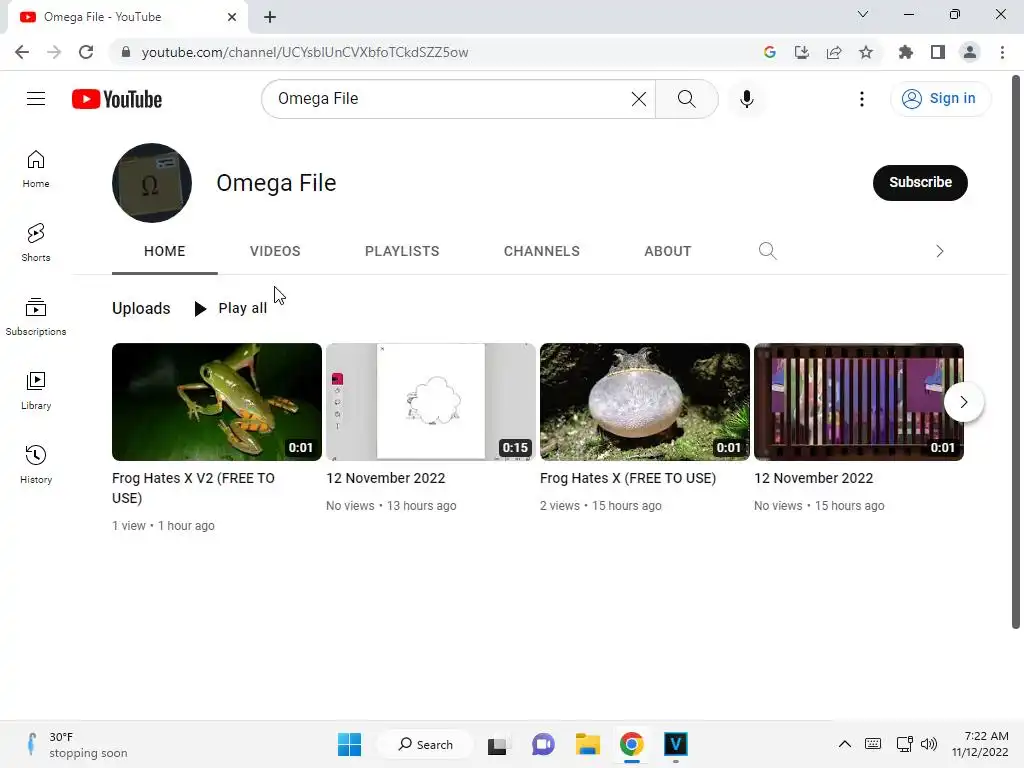Viewport: 1024px width, 768px height.
Task: Open the tab search dropdown chevron
Action: (863, 14)
